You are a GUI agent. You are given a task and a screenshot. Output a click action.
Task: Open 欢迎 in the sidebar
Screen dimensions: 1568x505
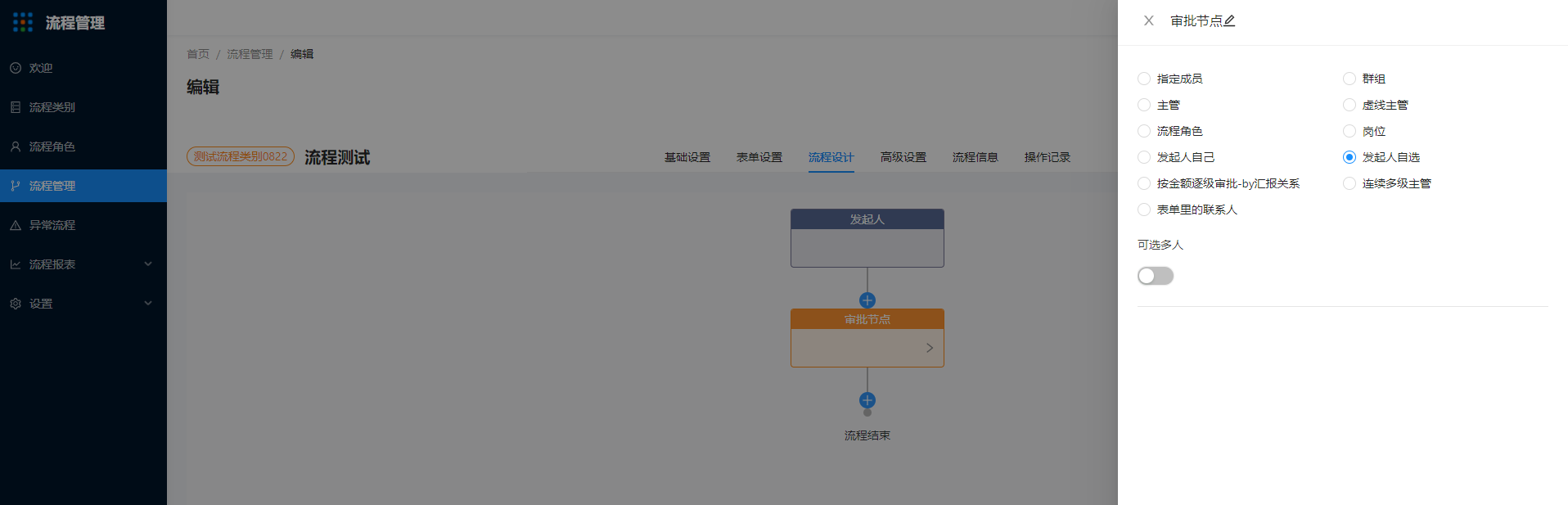coord(83,68)
